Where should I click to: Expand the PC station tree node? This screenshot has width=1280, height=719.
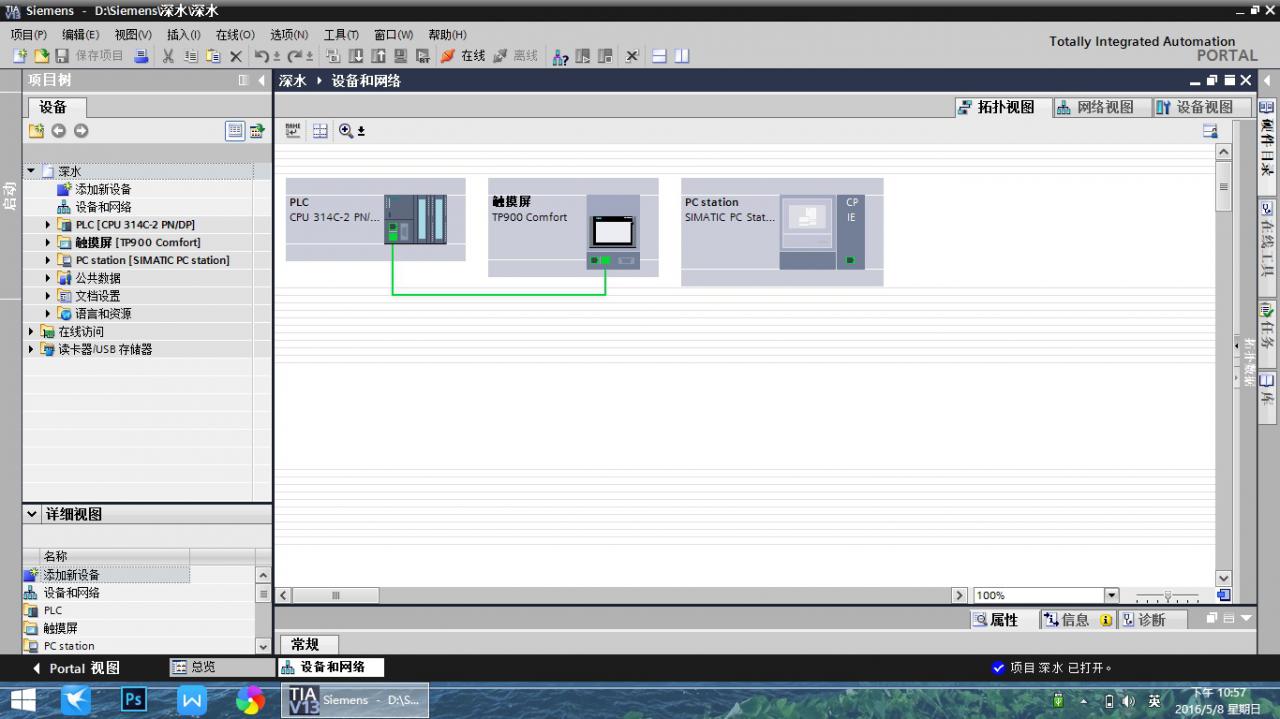click(x=47, y=260)
